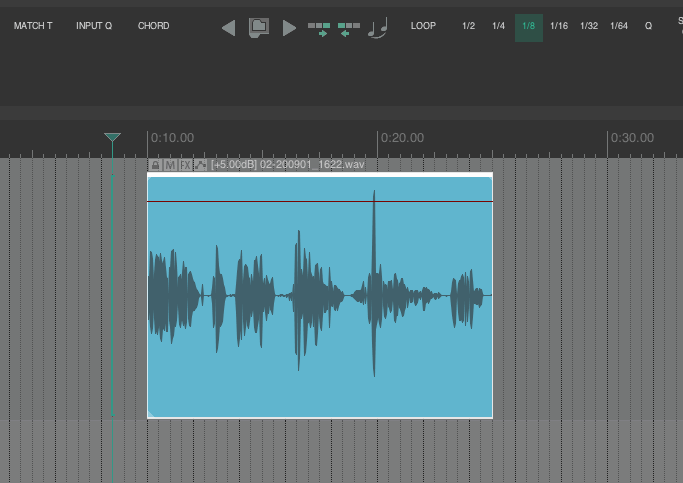683x483 pixels.
Task: Toggle LOOP mode
Action: (423, 26)
